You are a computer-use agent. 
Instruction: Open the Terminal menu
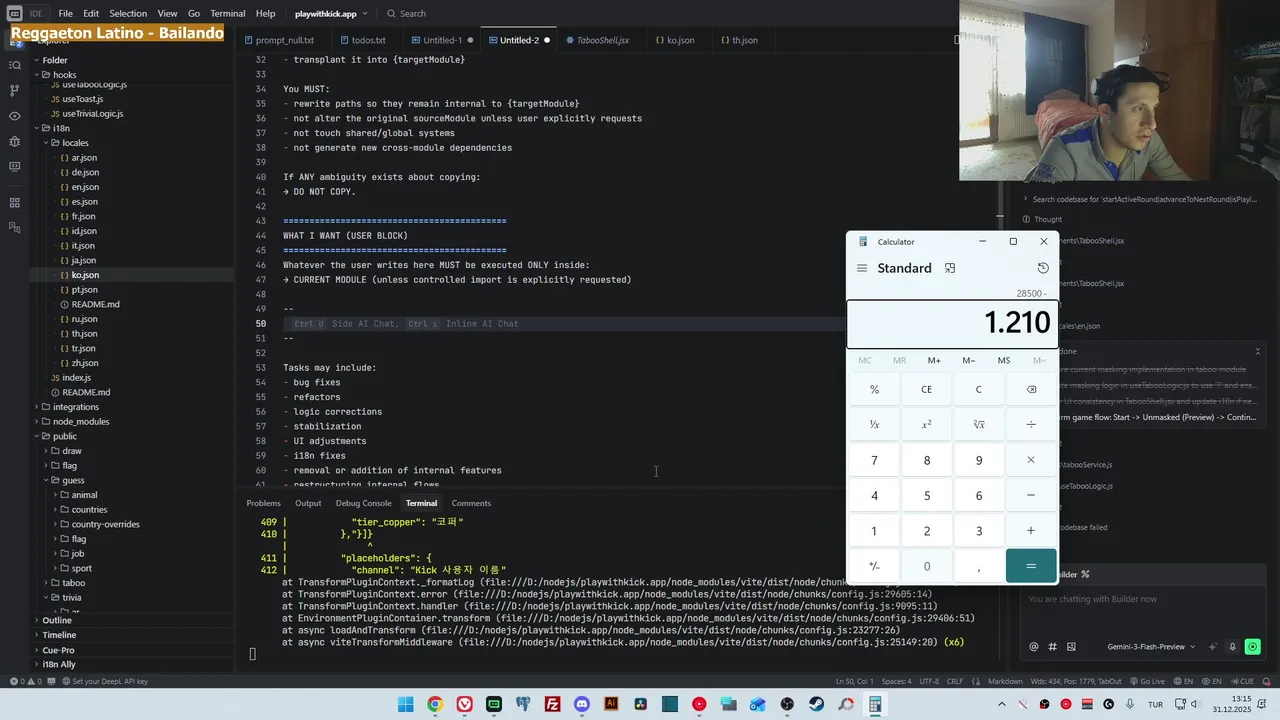[x=228, y=14]
